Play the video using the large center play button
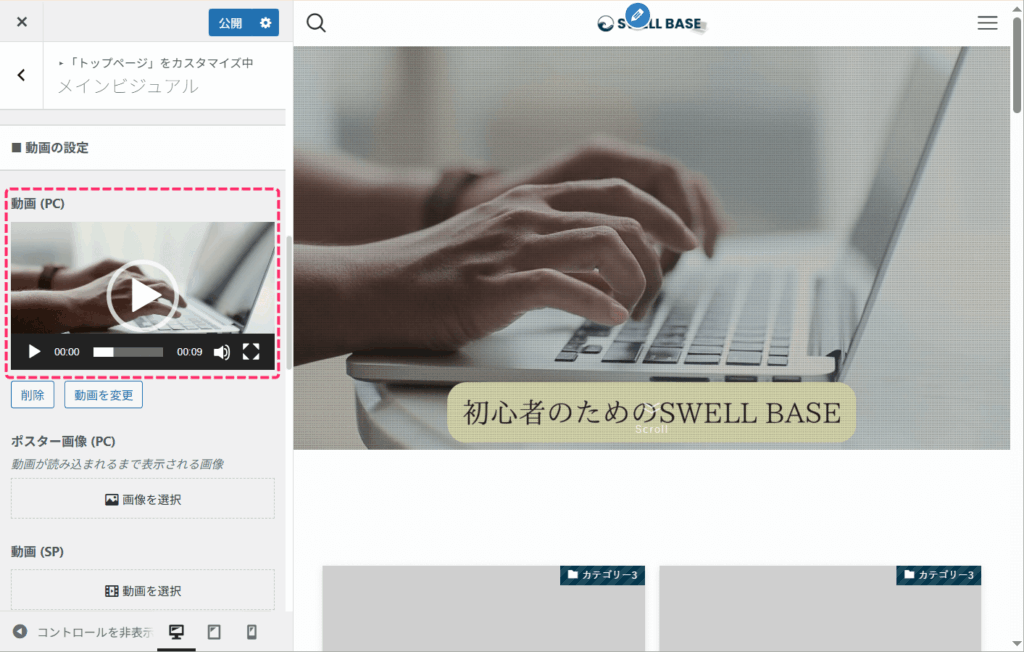The image size is (1024, 652). click(x=142, y=295)
